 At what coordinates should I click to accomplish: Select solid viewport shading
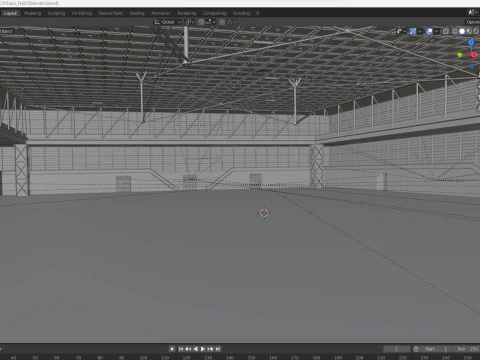(x=462, y=31)
